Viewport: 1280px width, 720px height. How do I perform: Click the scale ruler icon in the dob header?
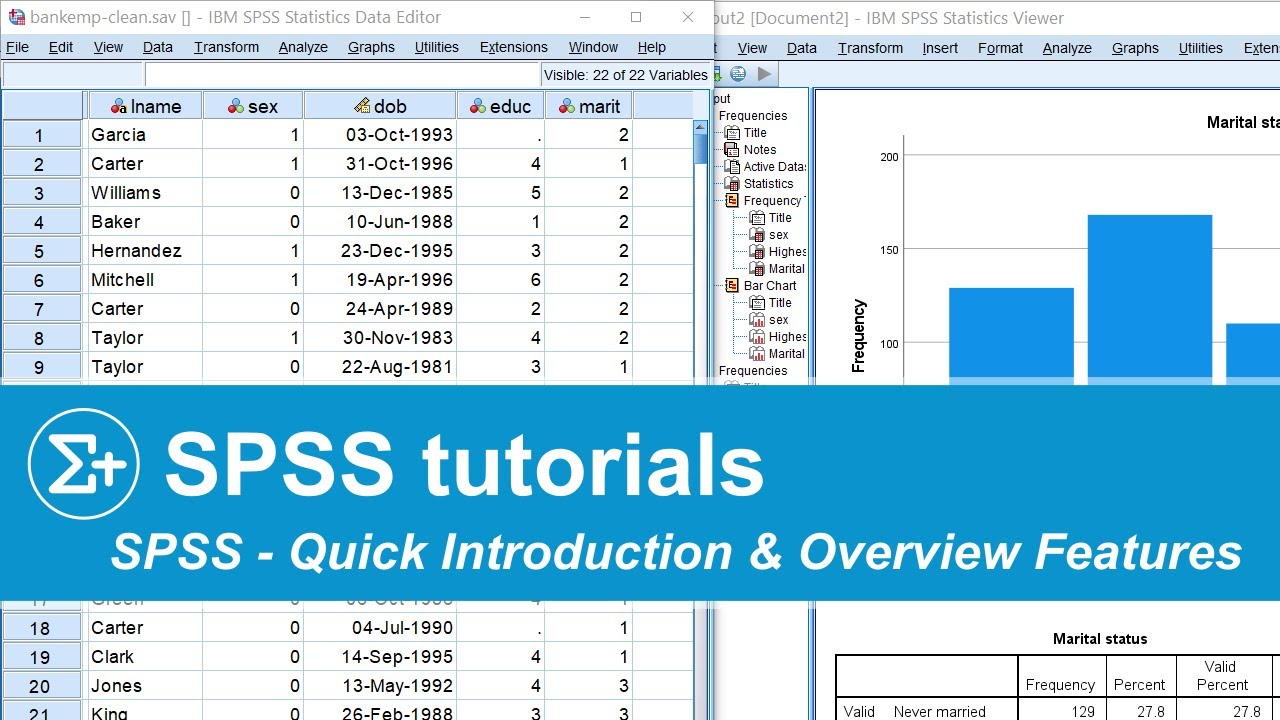(362, 106)
